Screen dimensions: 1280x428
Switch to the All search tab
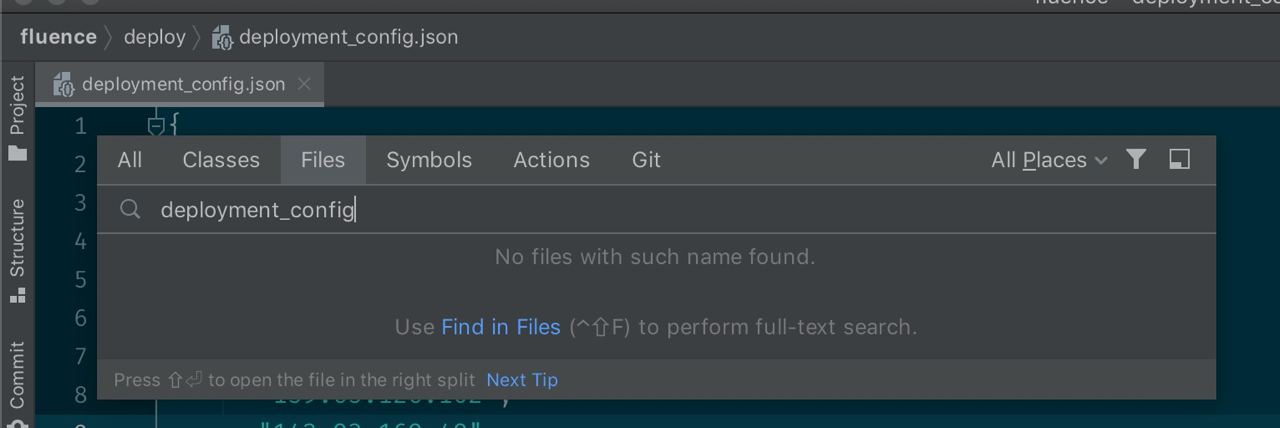[130, 160]
